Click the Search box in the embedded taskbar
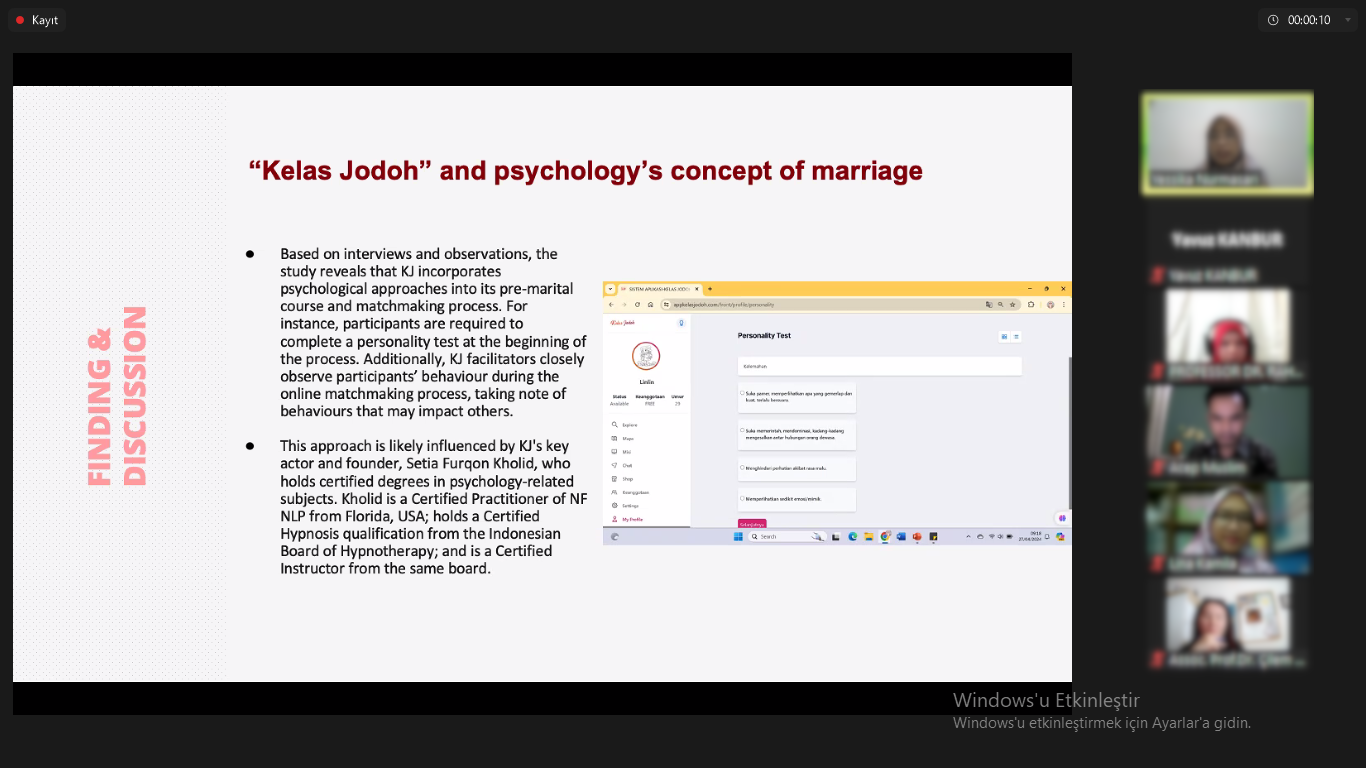1366x768 pixels. [x=787, y=537]
